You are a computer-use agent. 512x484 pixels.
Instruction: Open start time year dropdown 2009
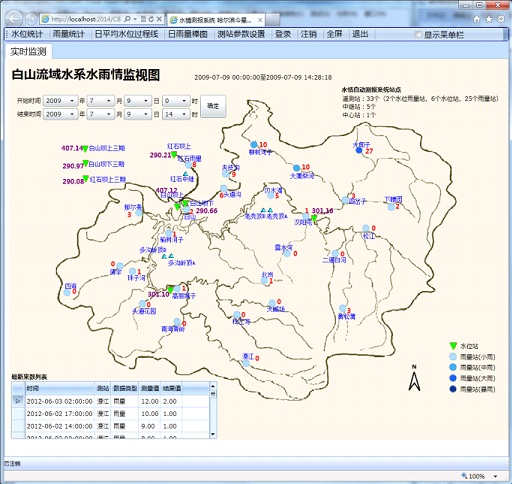[x=60, y=101]
